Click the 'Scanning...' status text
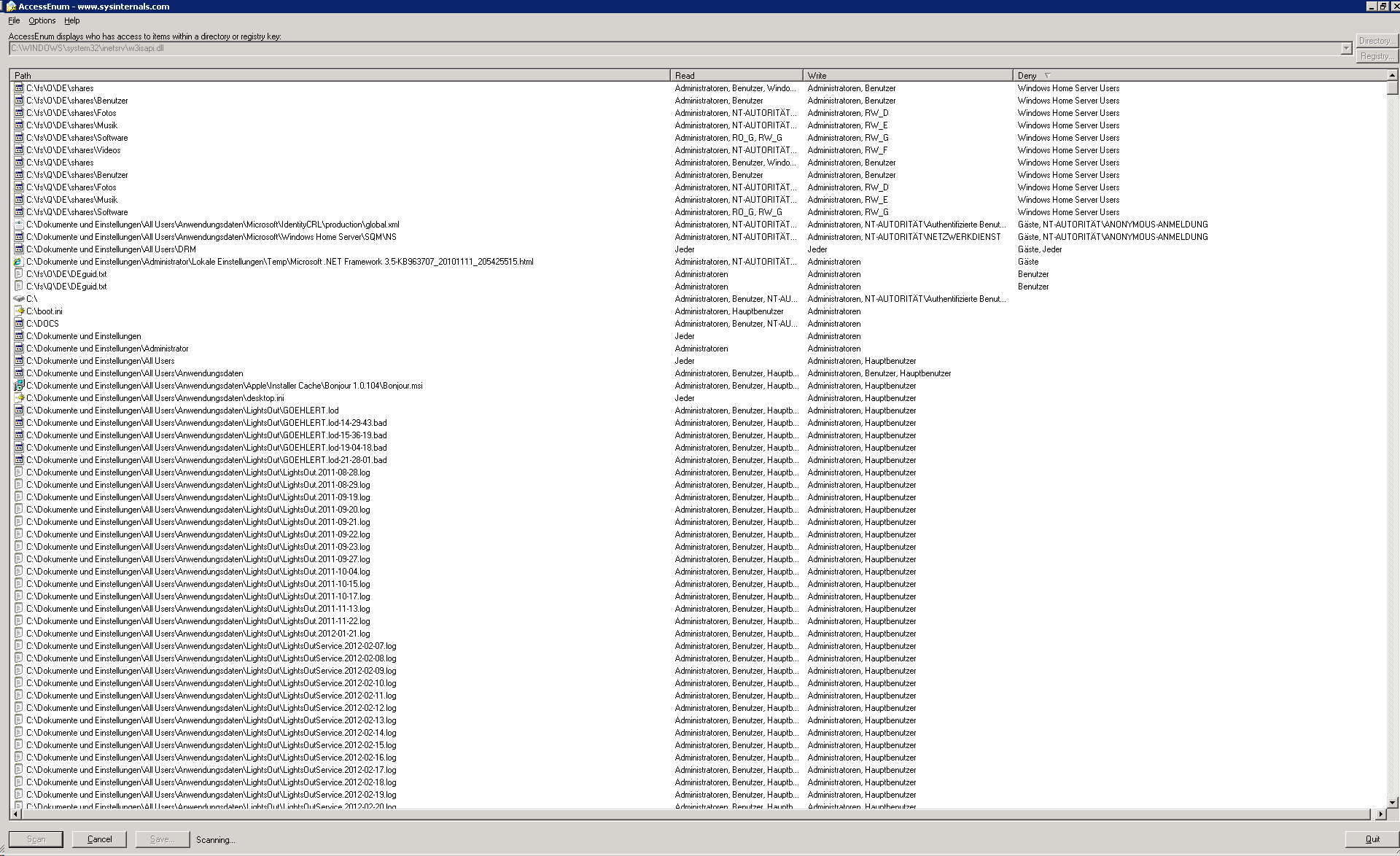The width and height of the screenshot is (1400, 856). pos(215,840)
